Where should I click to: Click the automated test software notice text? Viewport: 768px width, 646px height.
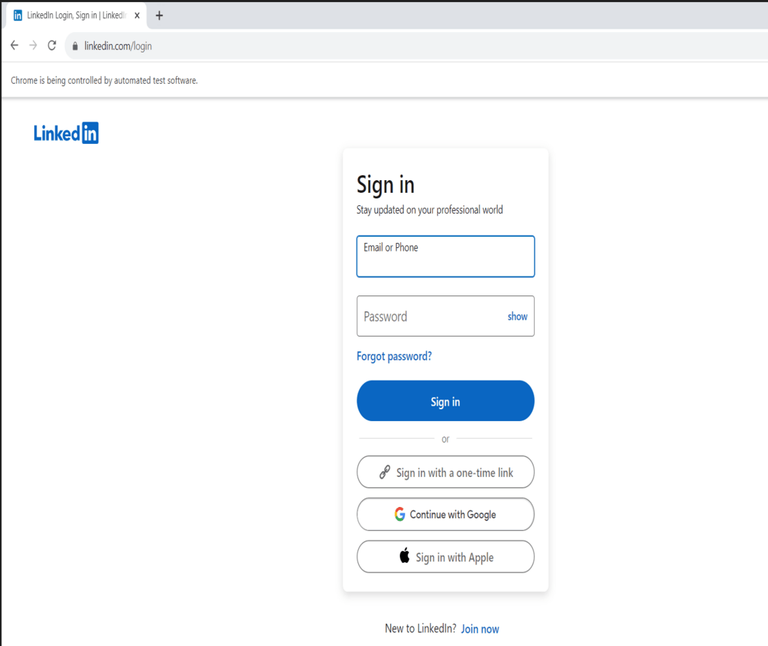click(x=104, y=80)
